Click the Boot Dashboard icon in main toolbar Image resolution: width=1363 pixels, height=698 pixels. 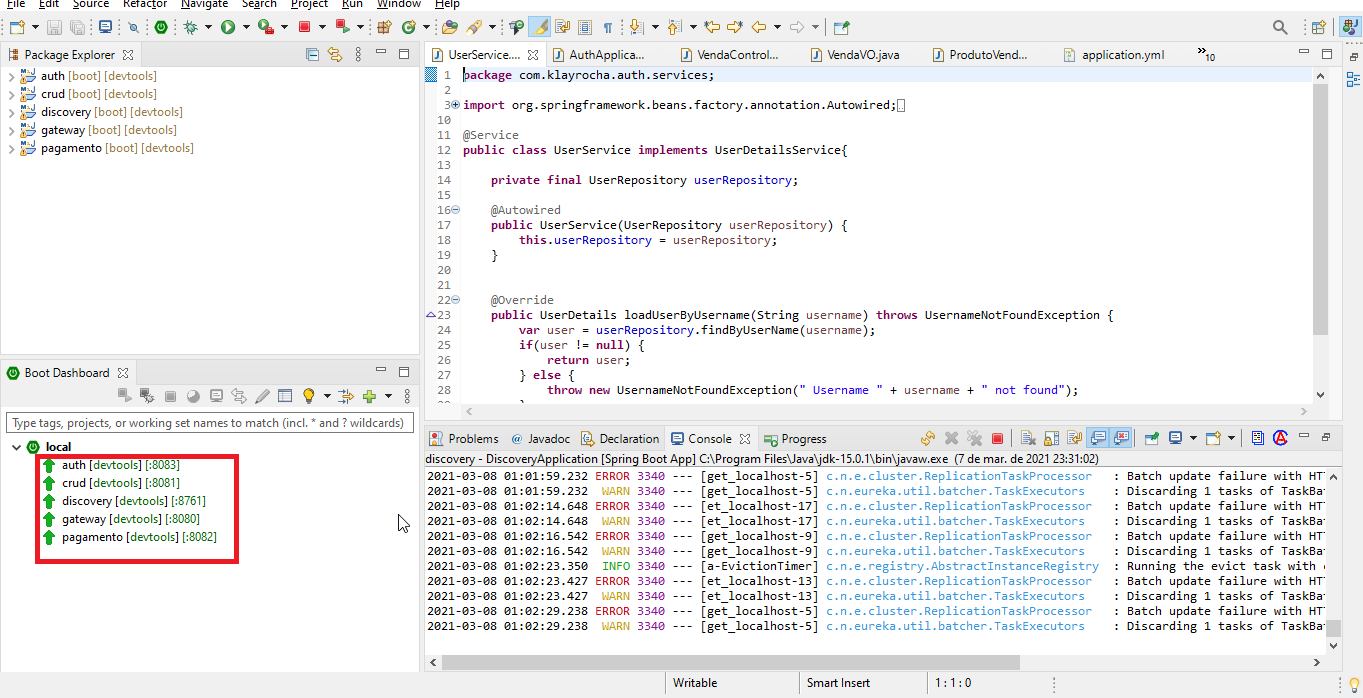pyautogui.click(x=163, y=27)
